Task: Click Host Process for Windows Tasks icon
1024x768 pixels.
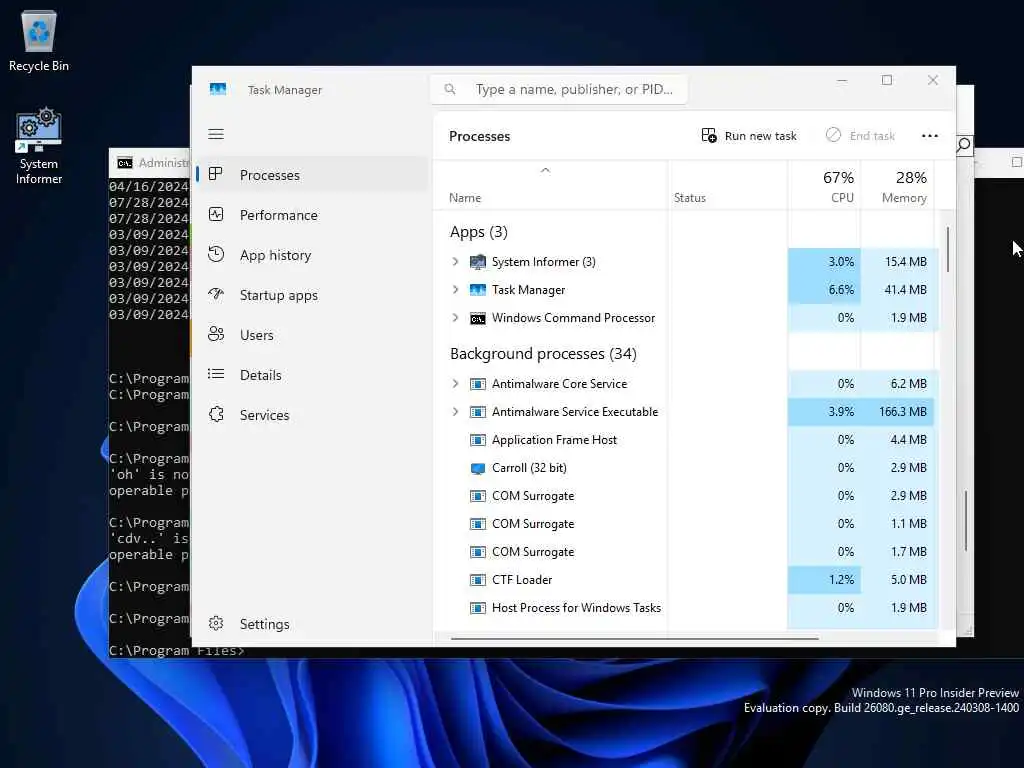Action: (477, 608)
